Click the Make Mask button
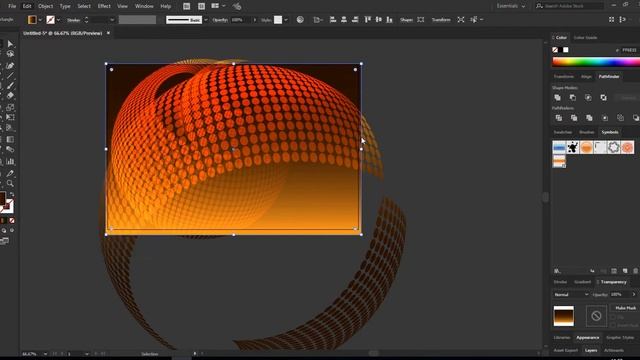This screenshot has height=360, width=640. click(625, 308)
